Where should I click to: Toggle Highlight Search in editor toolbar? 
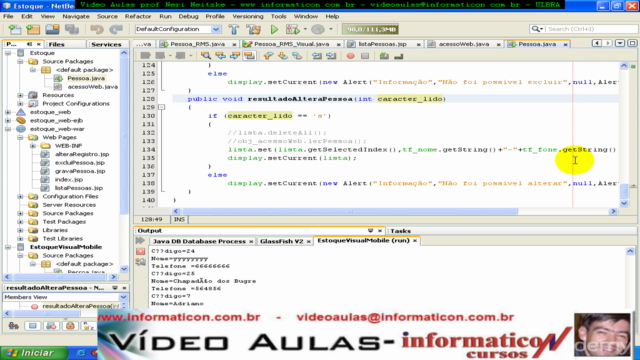249,56
